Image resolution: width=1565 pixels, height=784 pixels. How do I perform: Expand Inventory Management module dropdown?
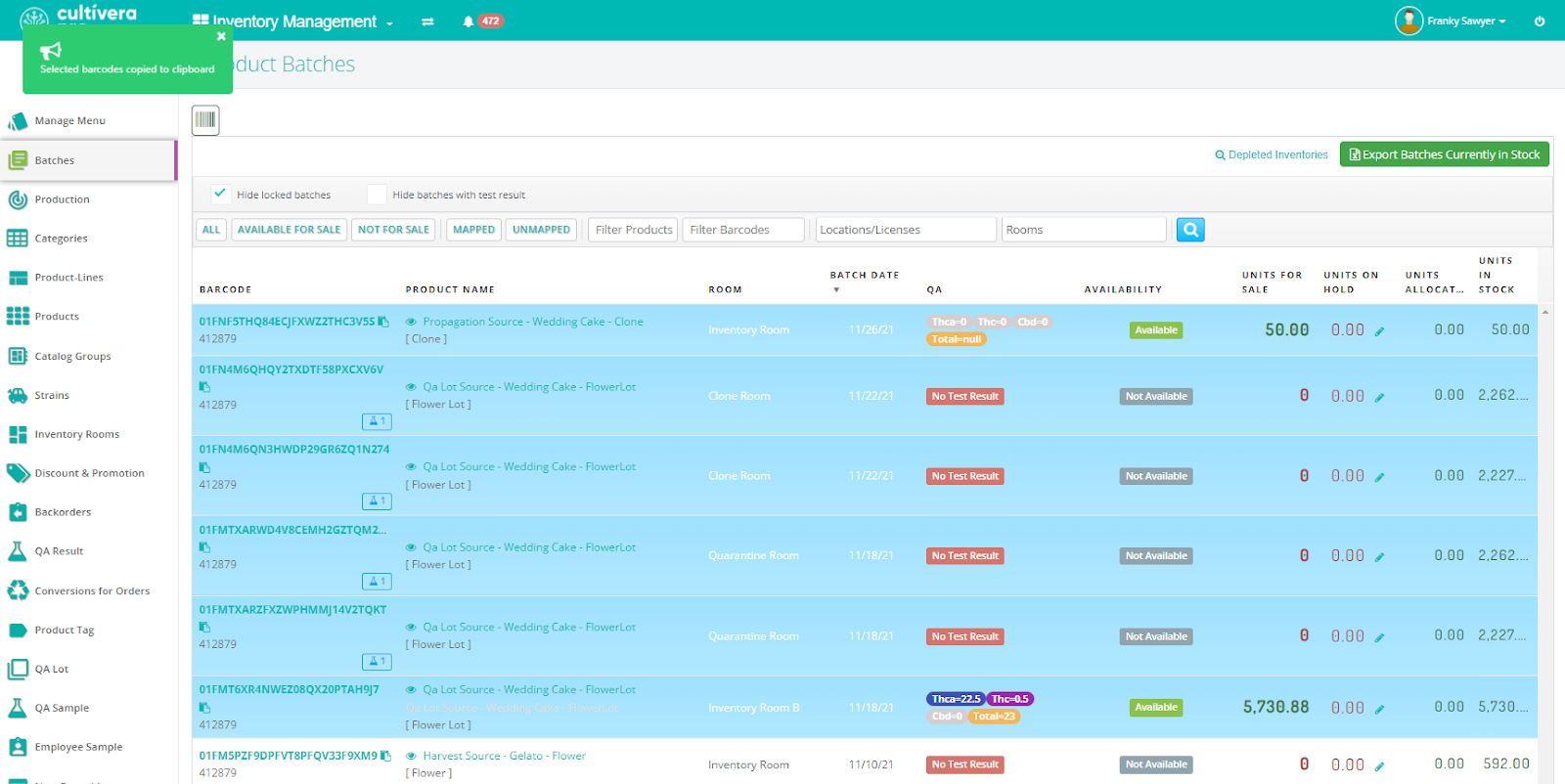point(293,22)
